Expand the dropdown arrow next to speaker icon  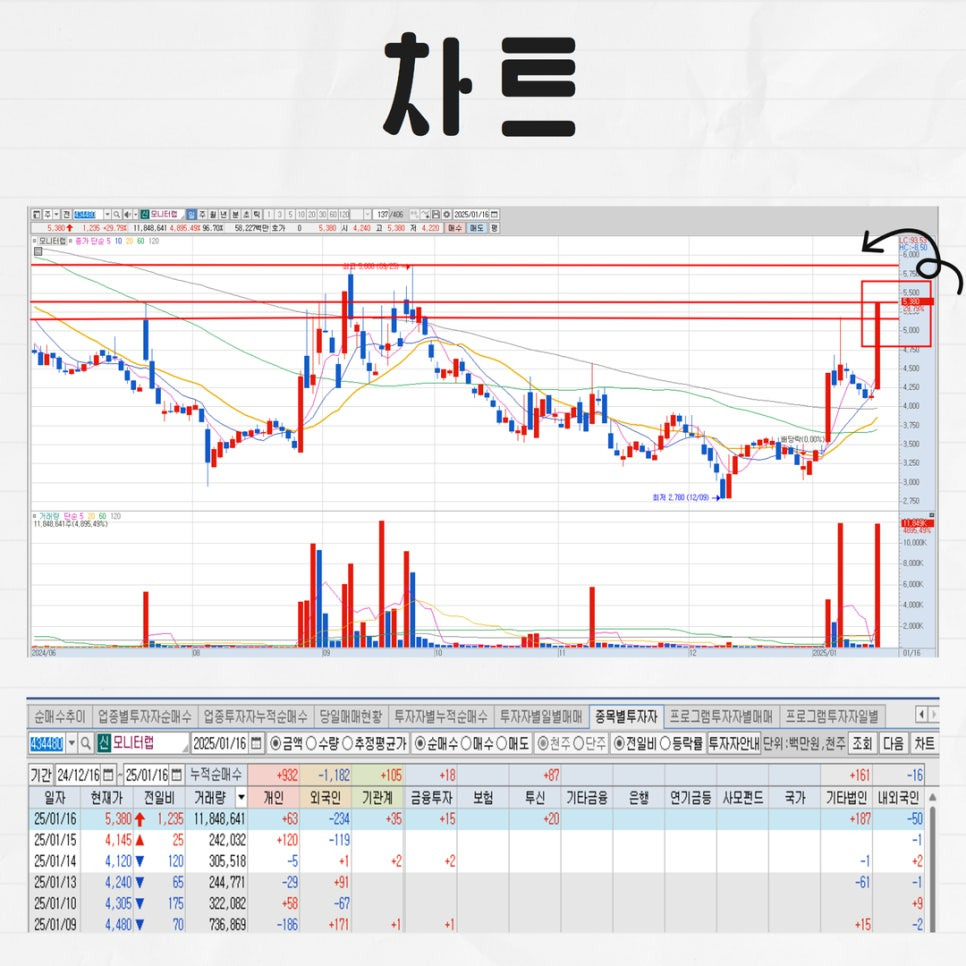[x=136, y=214]
